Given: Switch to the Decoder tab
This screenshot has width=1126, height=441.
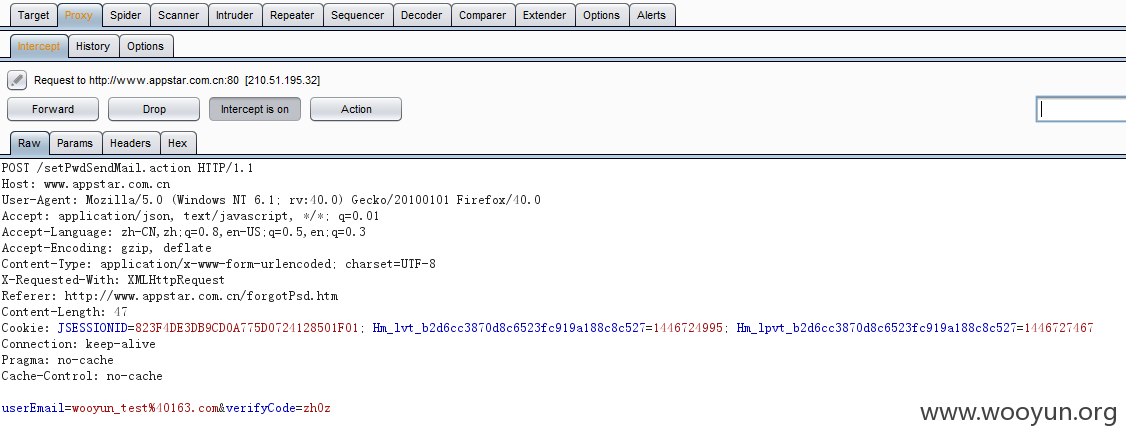Looking at the screenshot, I should [422, 15].
